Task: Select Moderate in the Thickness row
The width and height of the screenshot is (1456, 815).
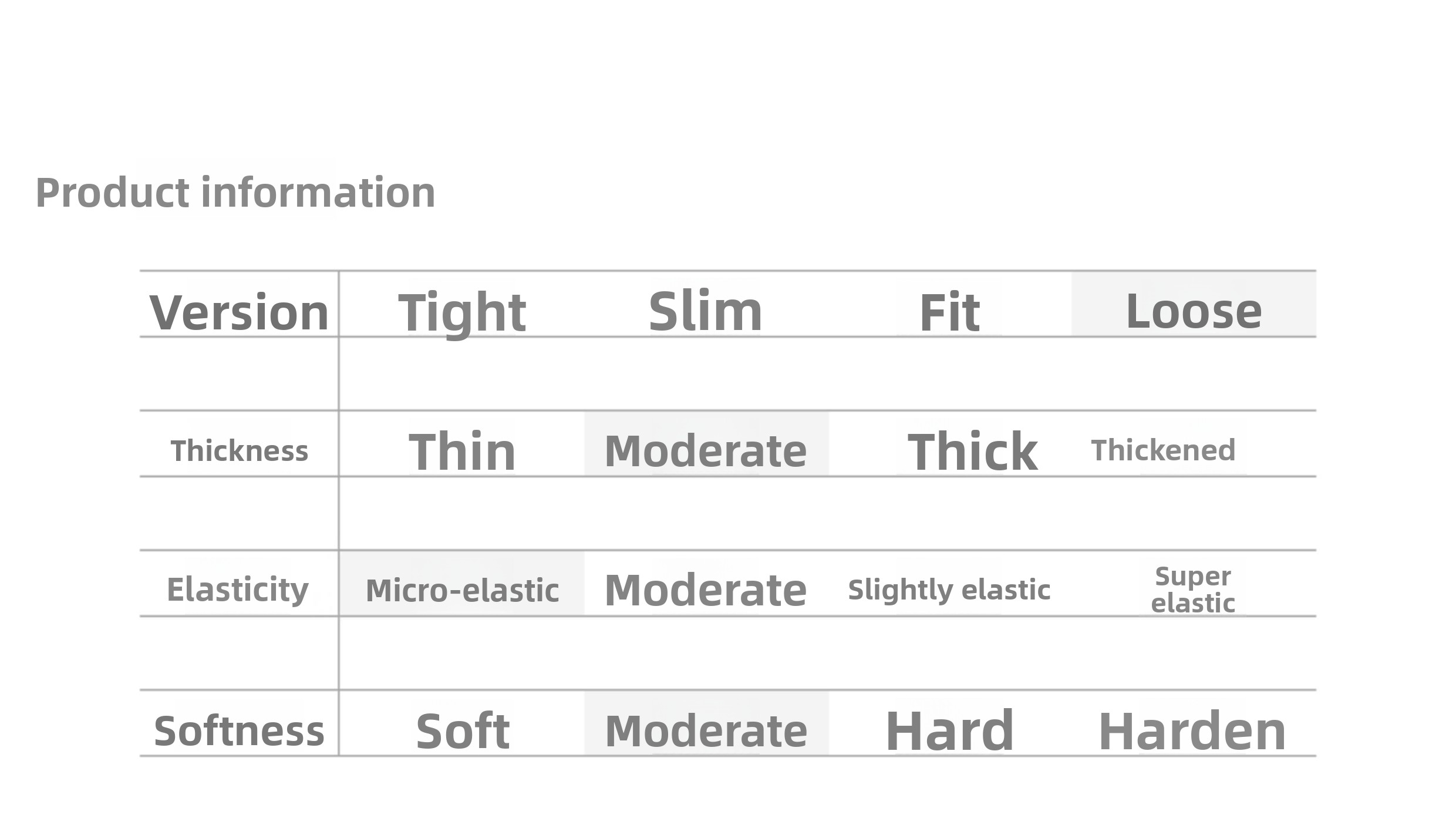Action: (706, 451)
